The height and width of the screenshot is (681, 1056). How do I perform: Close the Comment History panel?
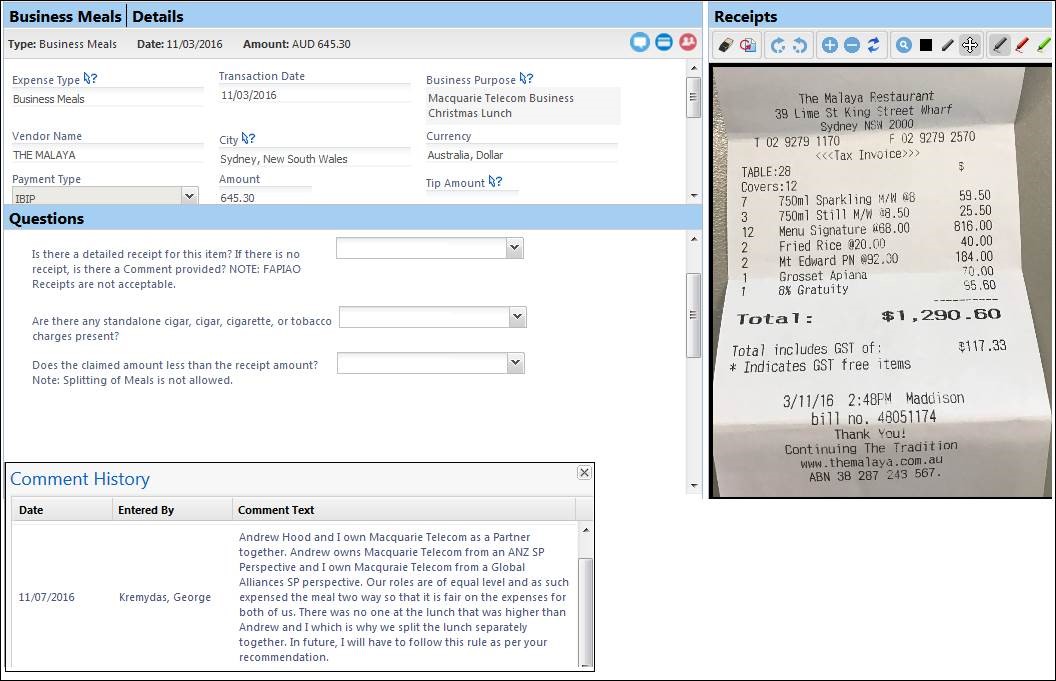pos(584,473)
